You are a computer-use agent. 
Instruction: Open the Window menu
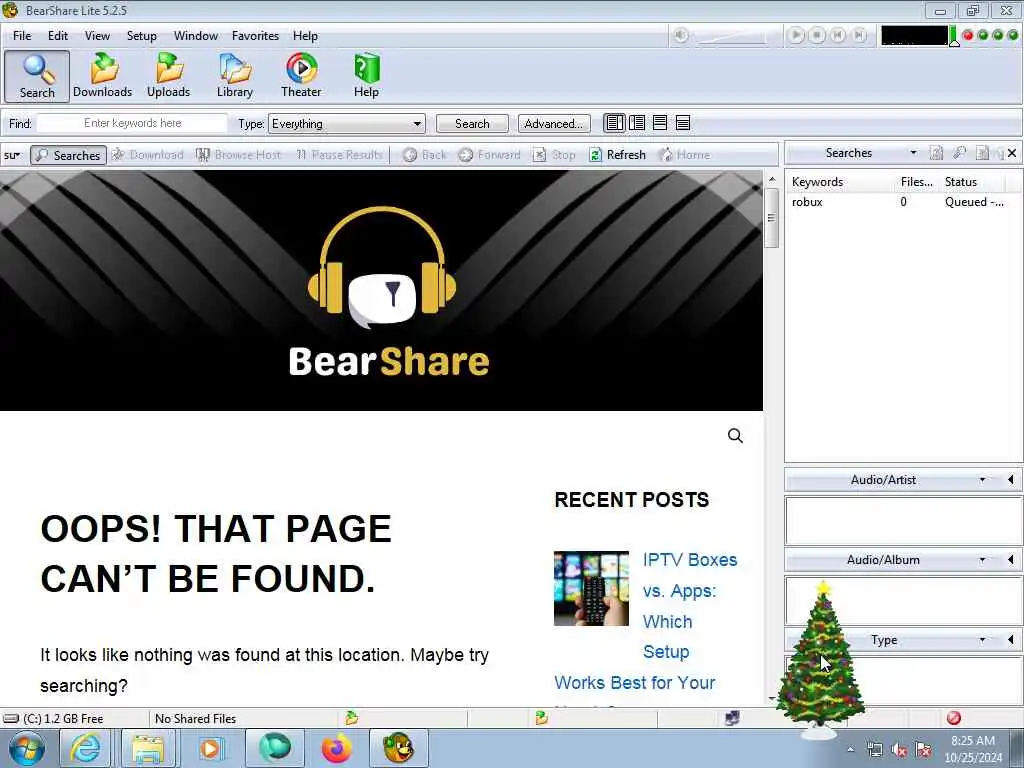(195, 36)
